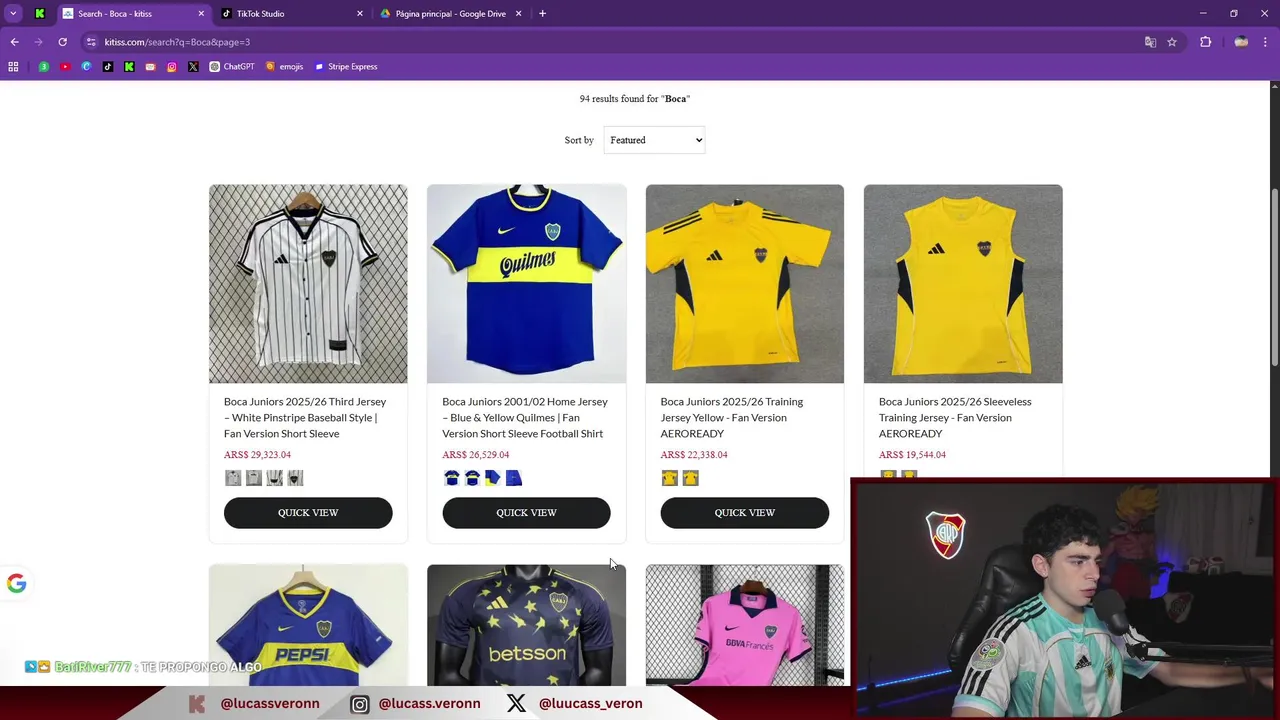Open the translate page icon
Image resolution: width=1280 pixels, height=720 pixels.
click(1150, 42)
